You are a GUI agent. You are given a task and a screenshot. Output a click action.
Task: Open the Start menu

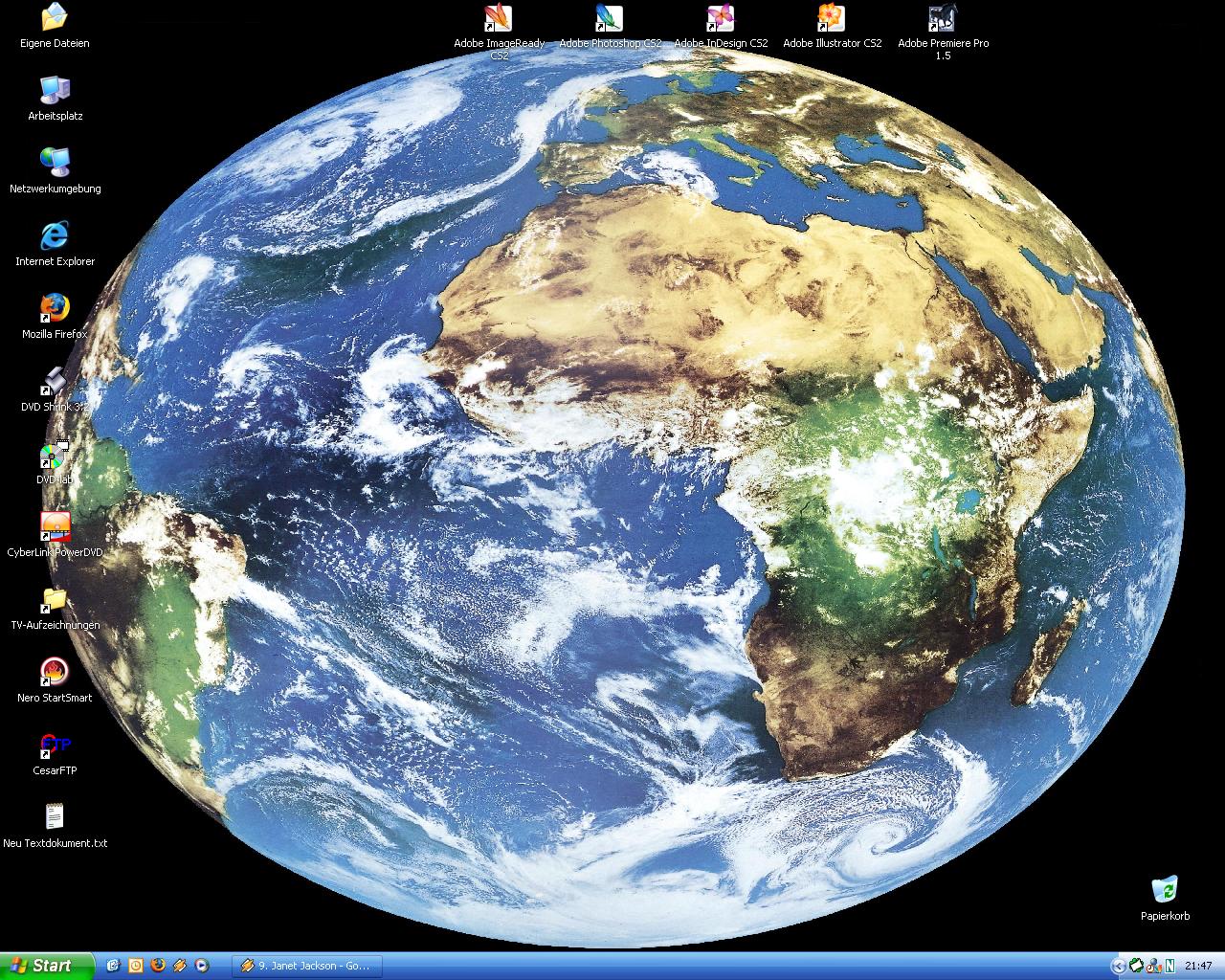[46, 966]
